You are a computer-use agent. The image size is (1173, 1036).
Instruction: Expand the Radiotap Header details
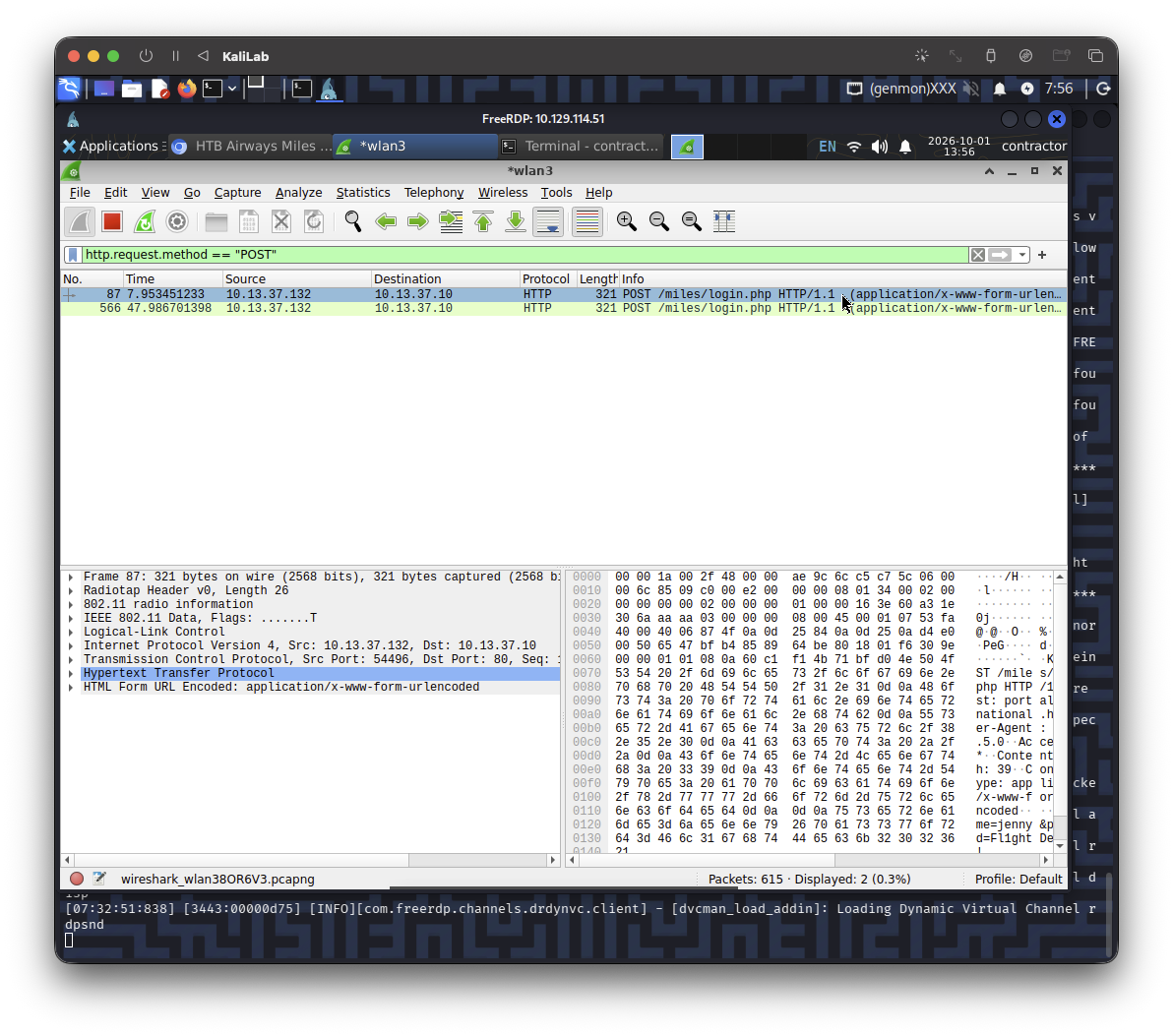click(70, 591)
